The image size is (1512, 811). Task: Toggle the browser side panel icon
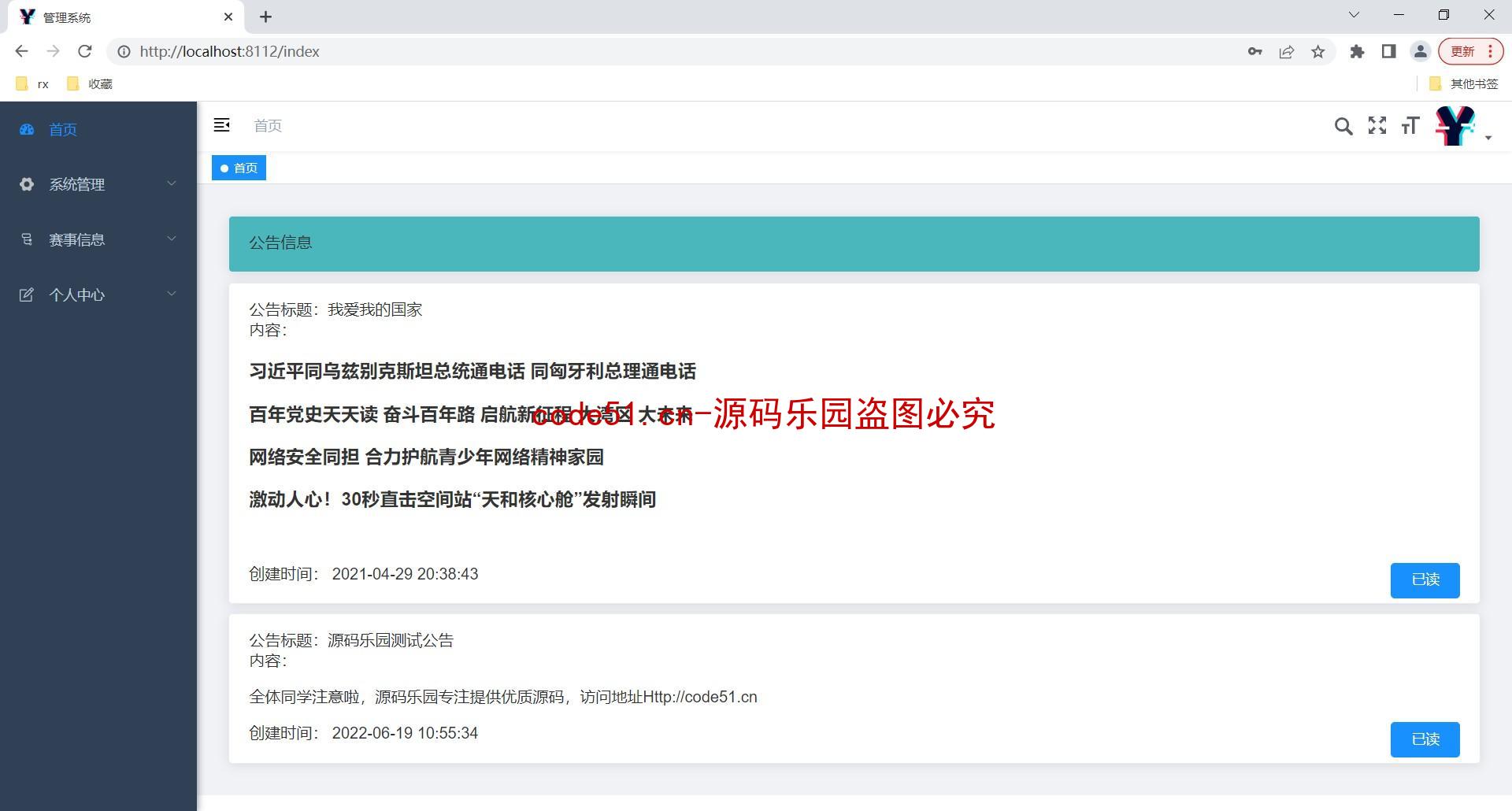tap(1388, 51)
